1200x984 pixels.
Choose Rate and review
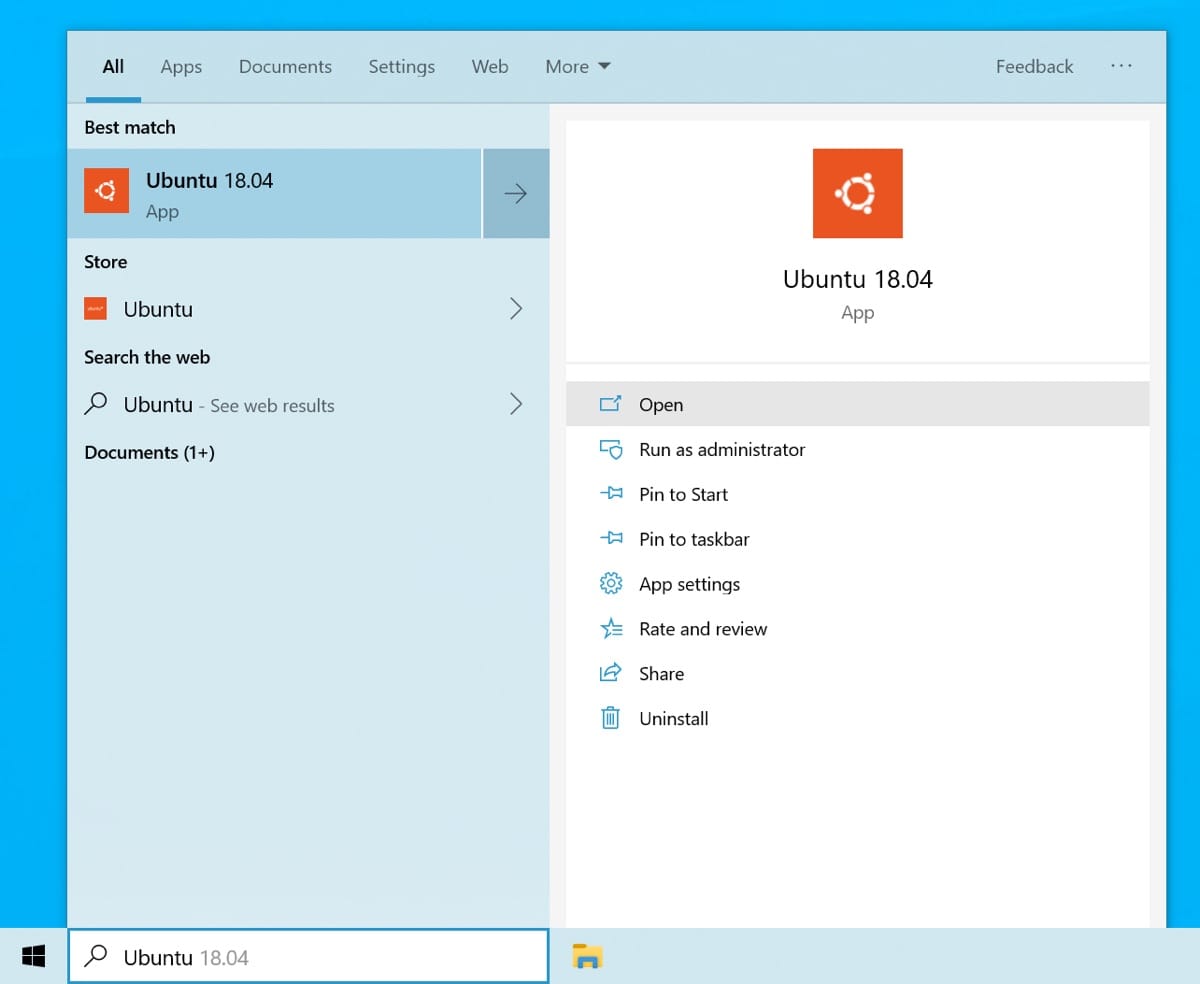click(857, 629)
